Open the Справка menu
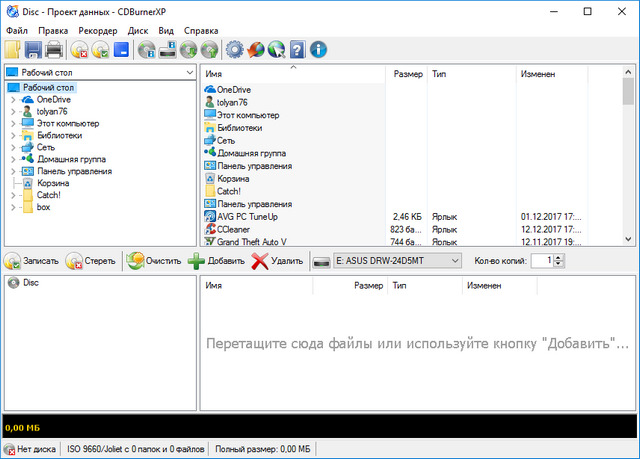Image resolution: width=640 pixels, height=459 pixels. [x=202, y=31]
